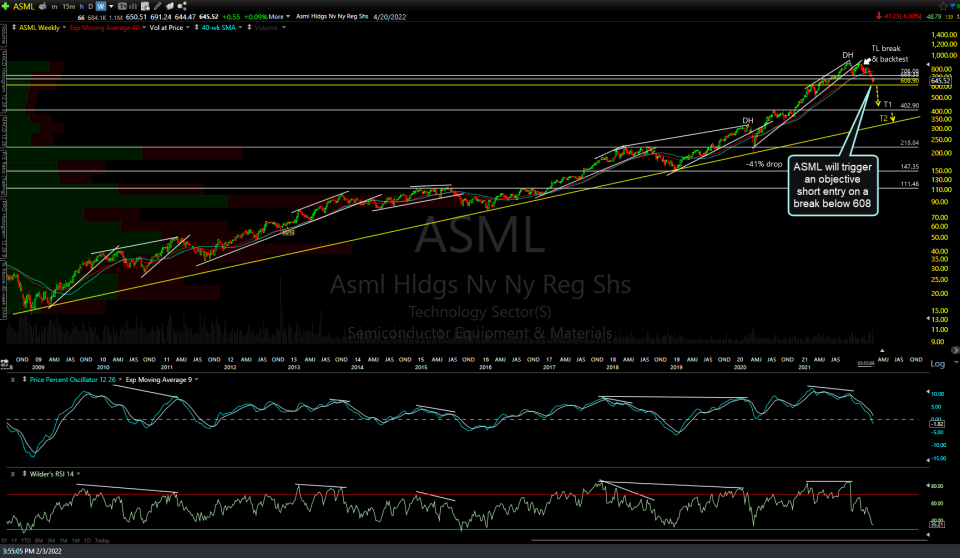The image size is (960, 558).
Task: Click the PPO value -1.82 label
Action: [937, 424]
